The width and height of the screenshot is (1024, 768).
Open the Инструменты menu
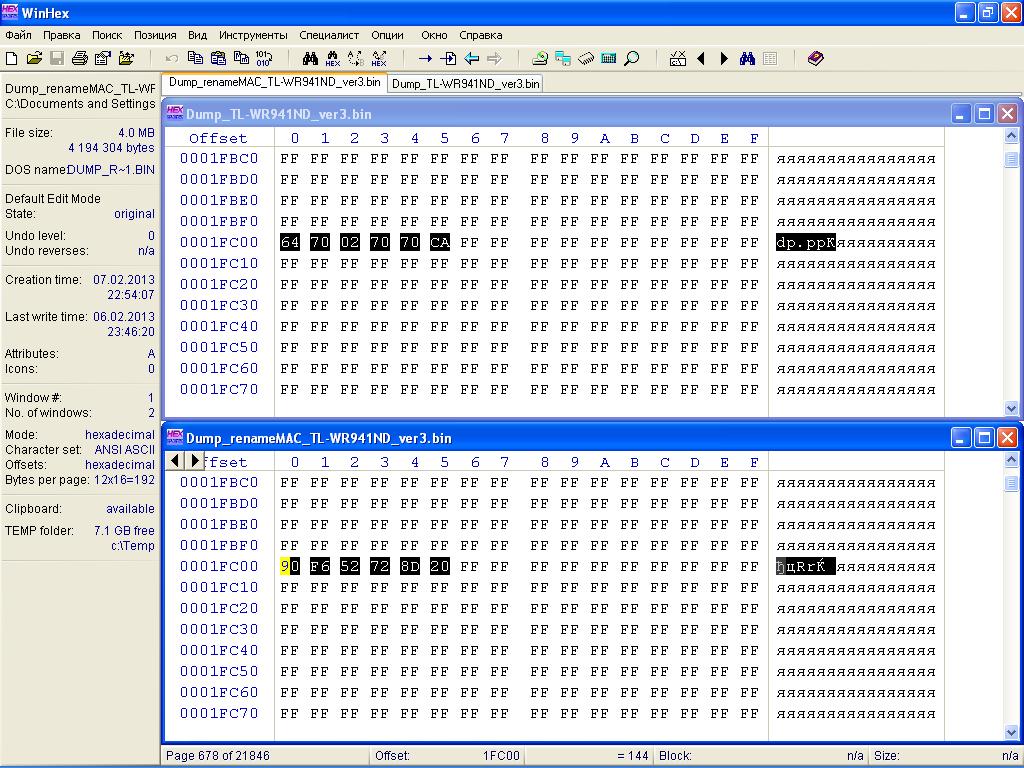pos(253,35)
